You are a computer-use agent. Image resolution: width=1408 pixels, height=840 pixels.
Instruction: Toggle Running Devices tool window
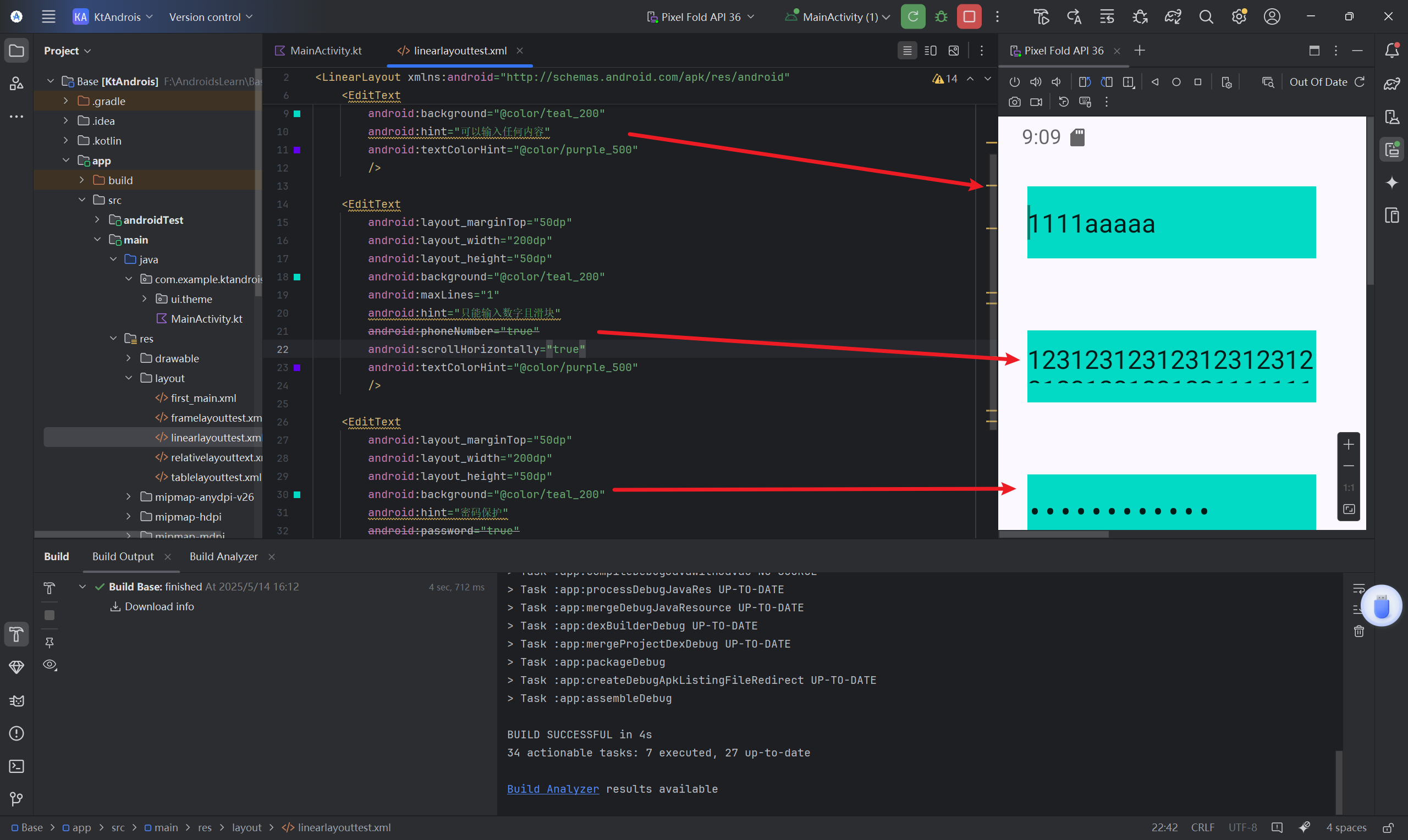tap(1391, 150)
